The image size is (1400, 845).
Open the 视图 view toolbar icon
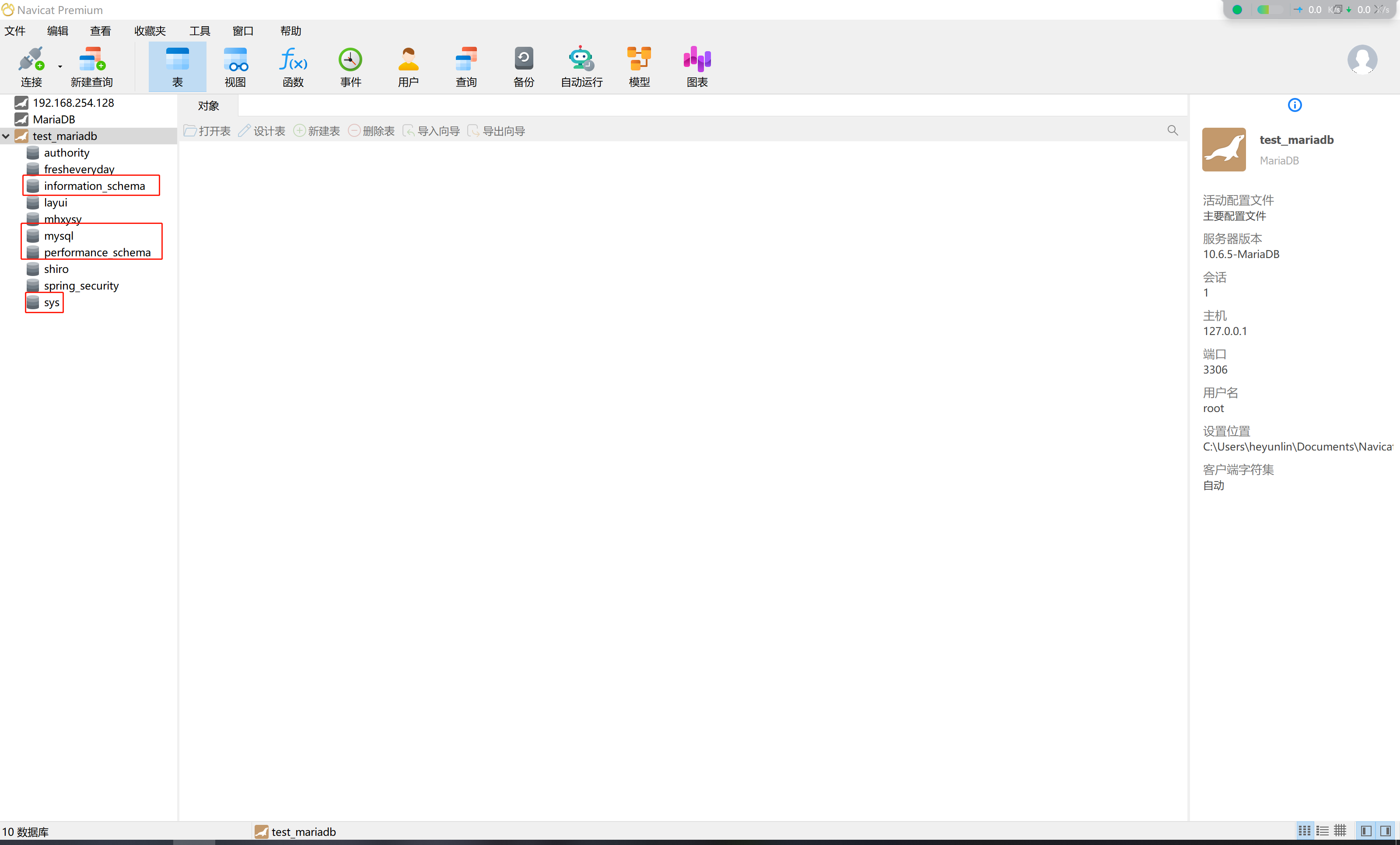click(x=235, y=66)
